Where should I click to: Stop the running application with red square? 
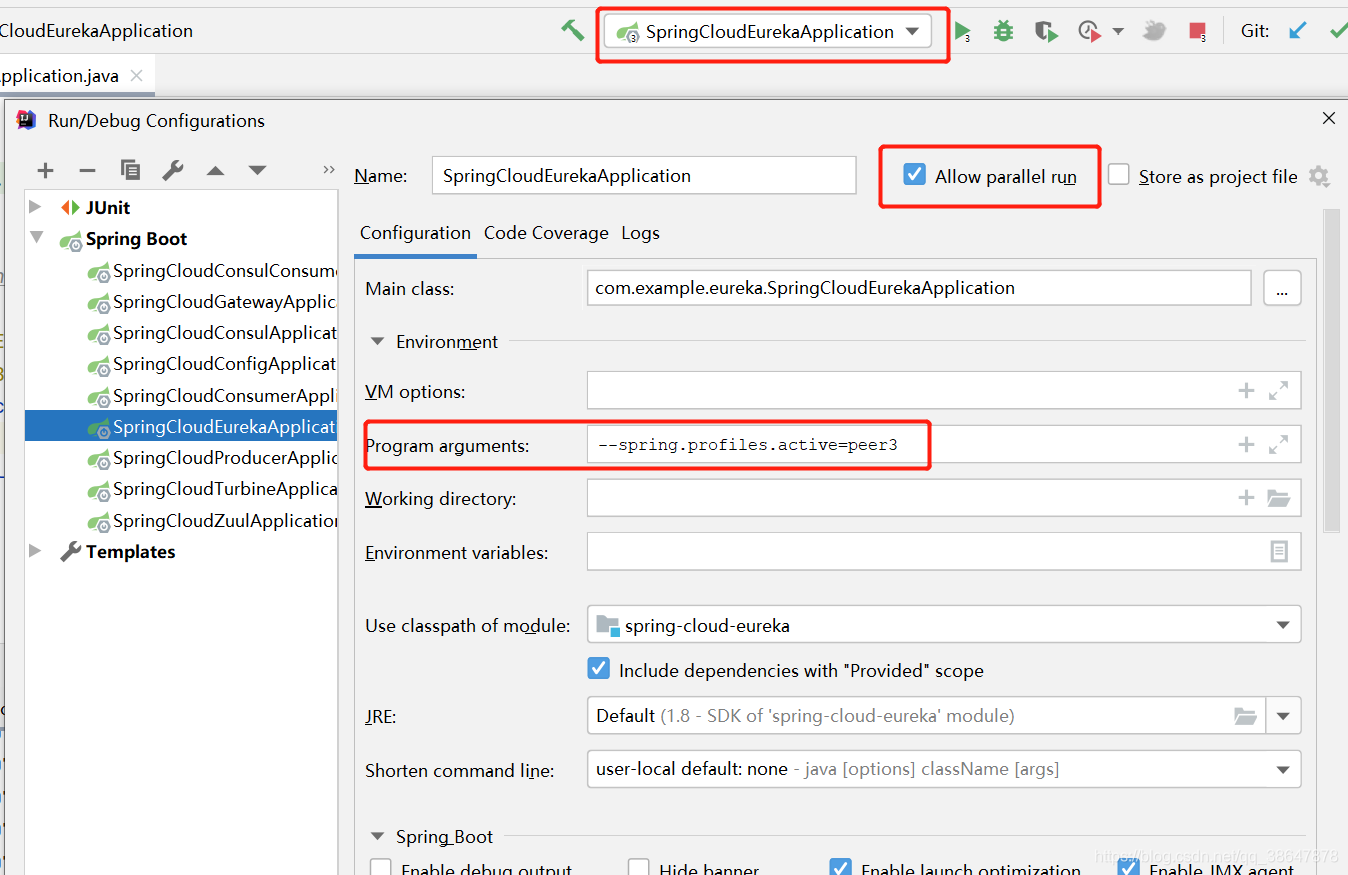click(1197, 31)
